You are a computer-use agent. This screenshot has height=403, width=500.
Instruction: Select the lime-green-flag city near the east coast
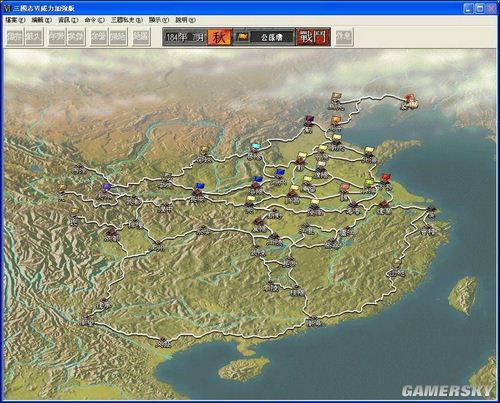click(369, 187)
